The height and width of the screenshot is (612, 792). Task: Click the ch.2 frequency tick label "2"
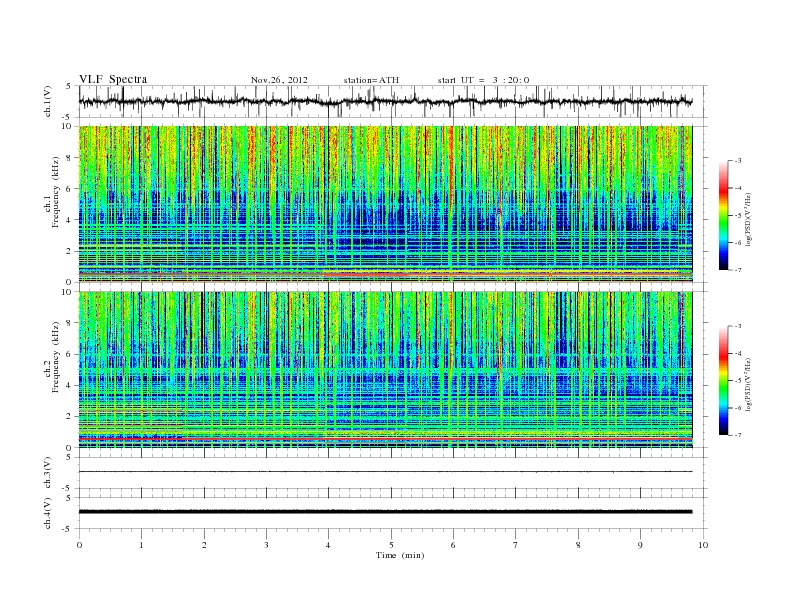[x=70, y=417]
